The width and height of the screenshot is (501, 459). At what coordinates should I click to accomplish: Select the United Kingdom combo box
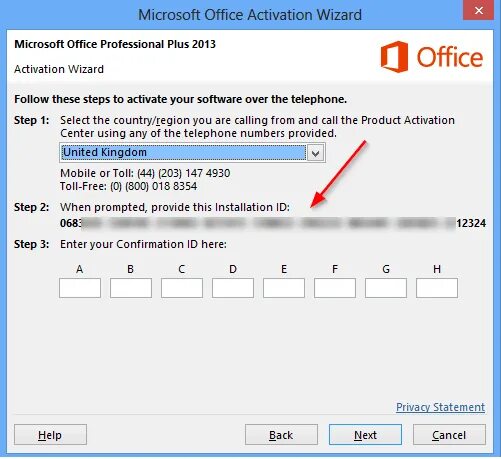point(192,153)
